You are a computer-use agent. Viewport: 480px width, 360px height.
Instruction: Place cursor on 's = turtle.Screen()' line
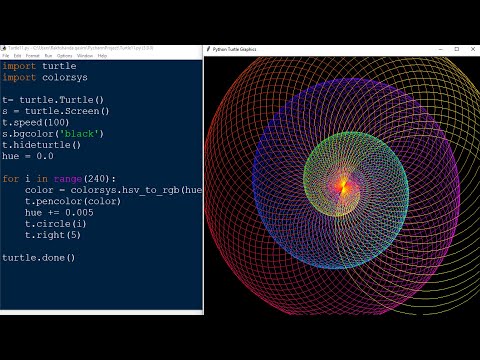coord(56,111)
